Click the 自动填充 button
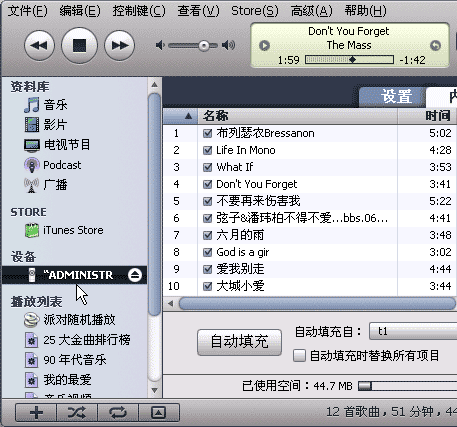 tap(239, 342)
